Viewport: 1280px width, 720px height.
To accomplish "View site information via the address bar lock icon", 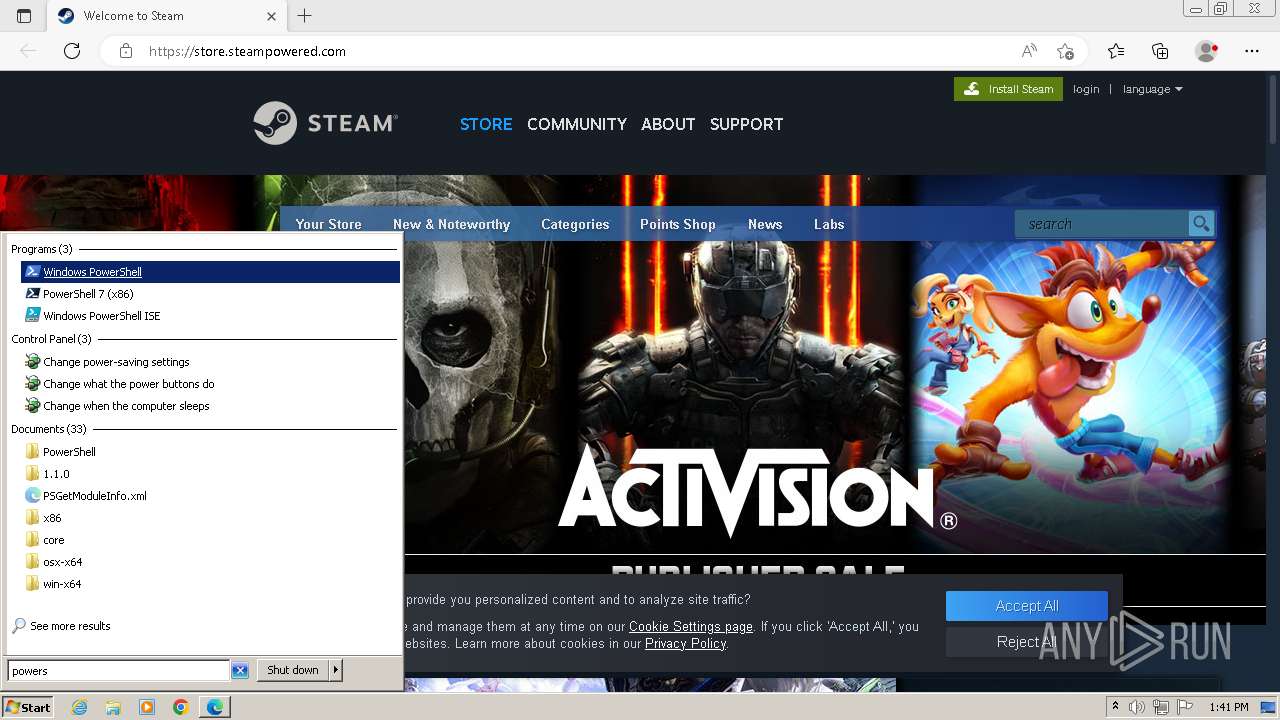I will click(x=126, y=51).
